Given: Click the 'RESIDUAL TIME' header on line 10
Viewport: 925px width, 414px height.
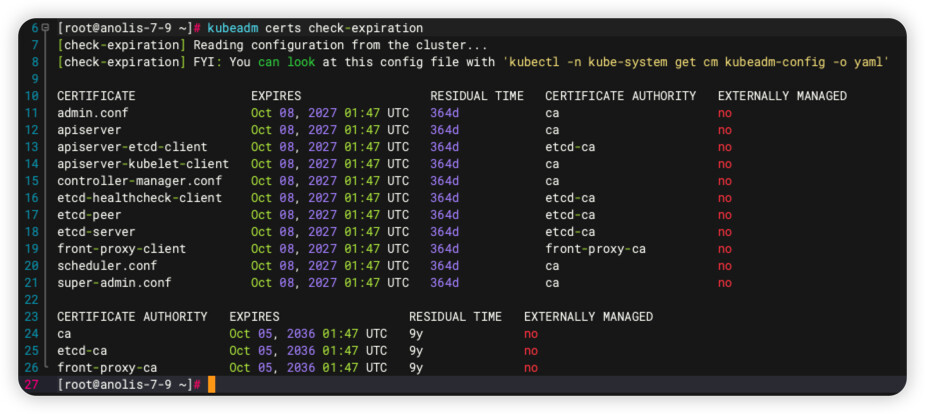Looking at the screenshot, I should point(477,96).
